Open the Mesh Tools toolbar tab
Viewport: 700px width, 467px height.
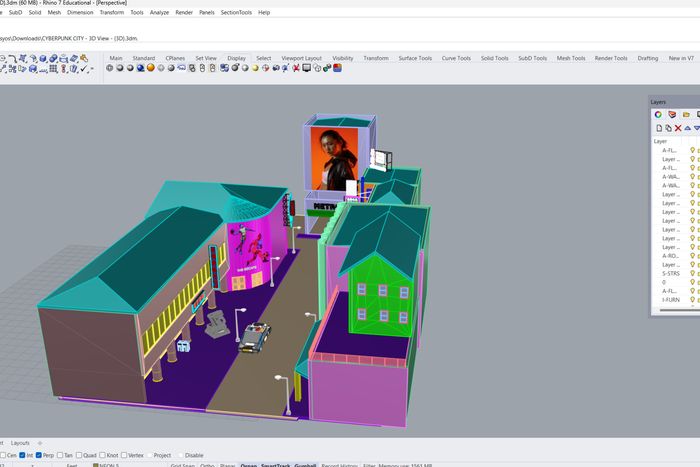(x=571, y=58)
